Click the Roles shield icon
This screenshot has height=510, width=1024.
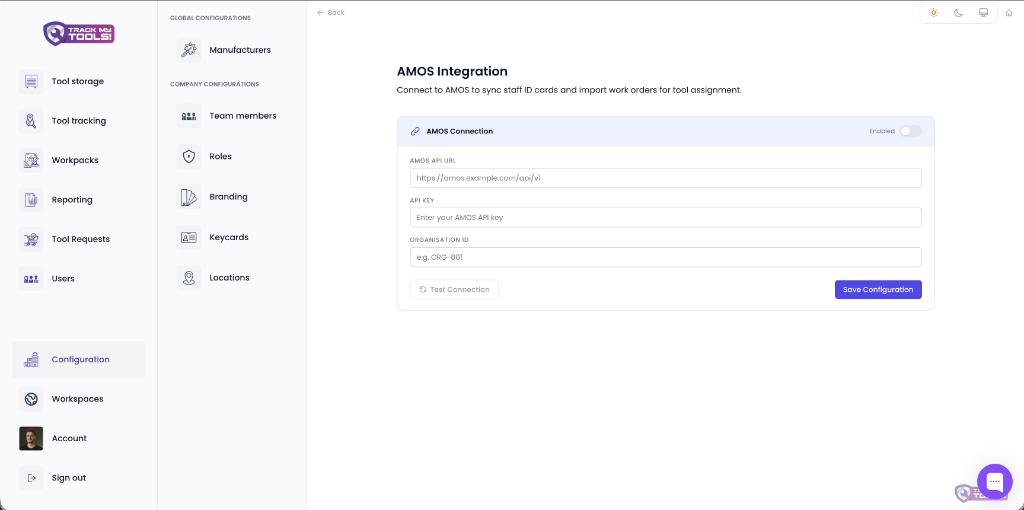pos(189,157)
